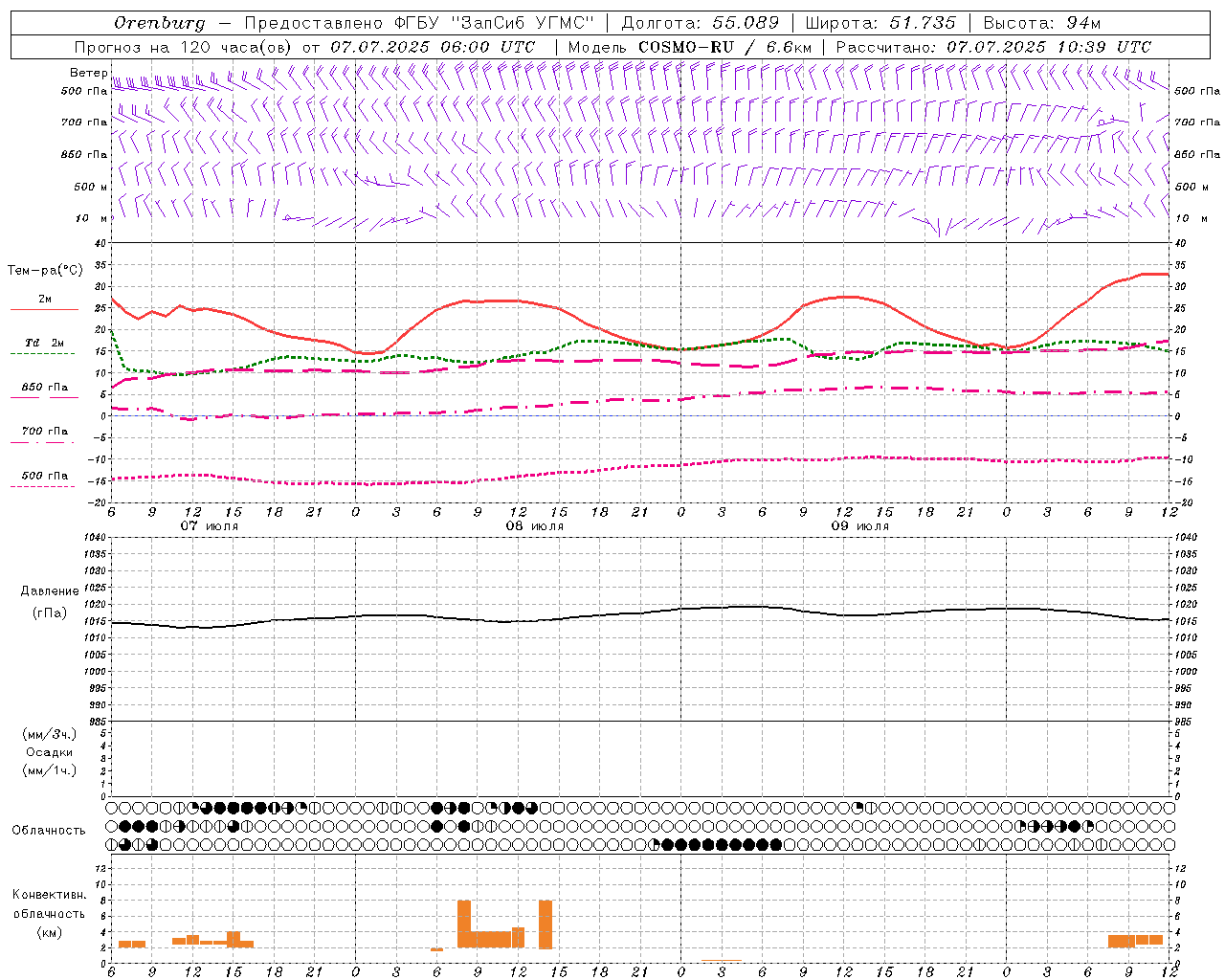Click the '07 июля' date label
The width and height of the screenshot is (1225, 980).
pos(210,526)
